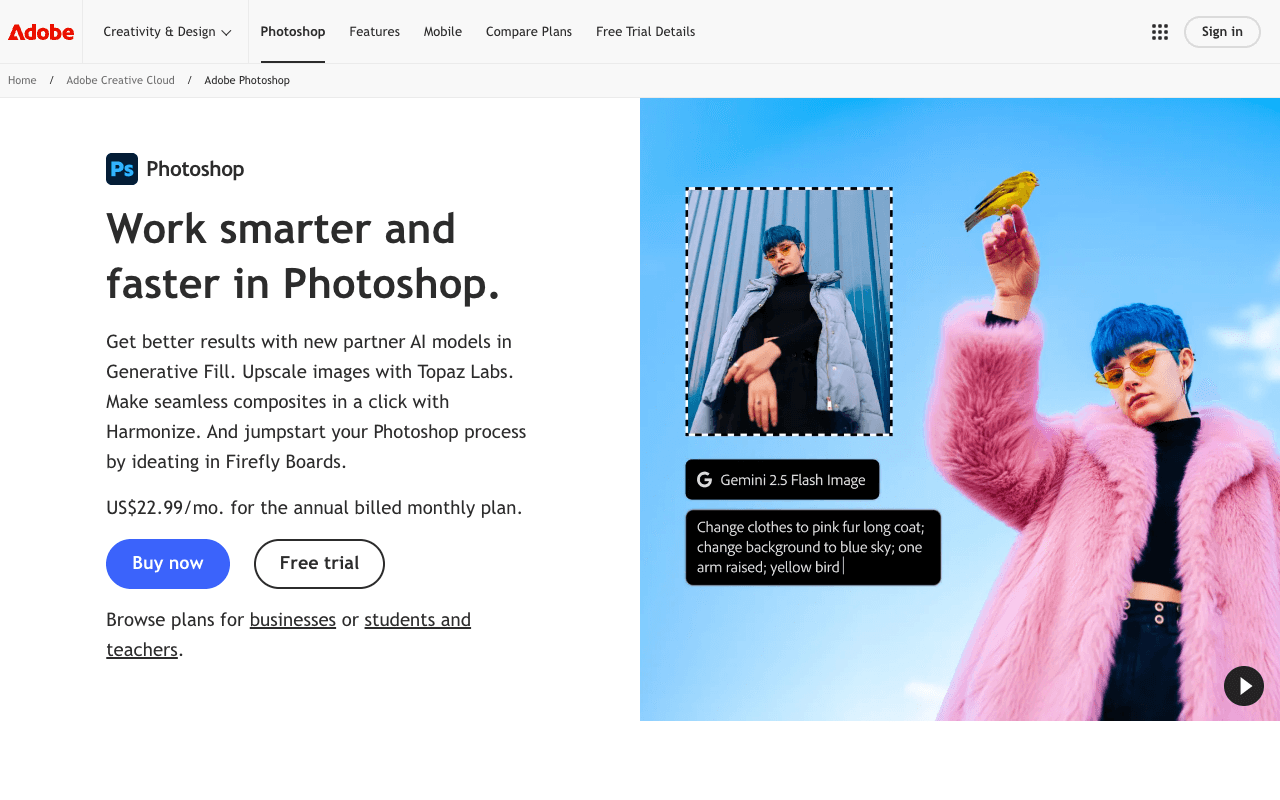Screen dimensions: 1280x800
Task: Click the Adobe Photoshop breadcrumb
Action: point(247,79)
